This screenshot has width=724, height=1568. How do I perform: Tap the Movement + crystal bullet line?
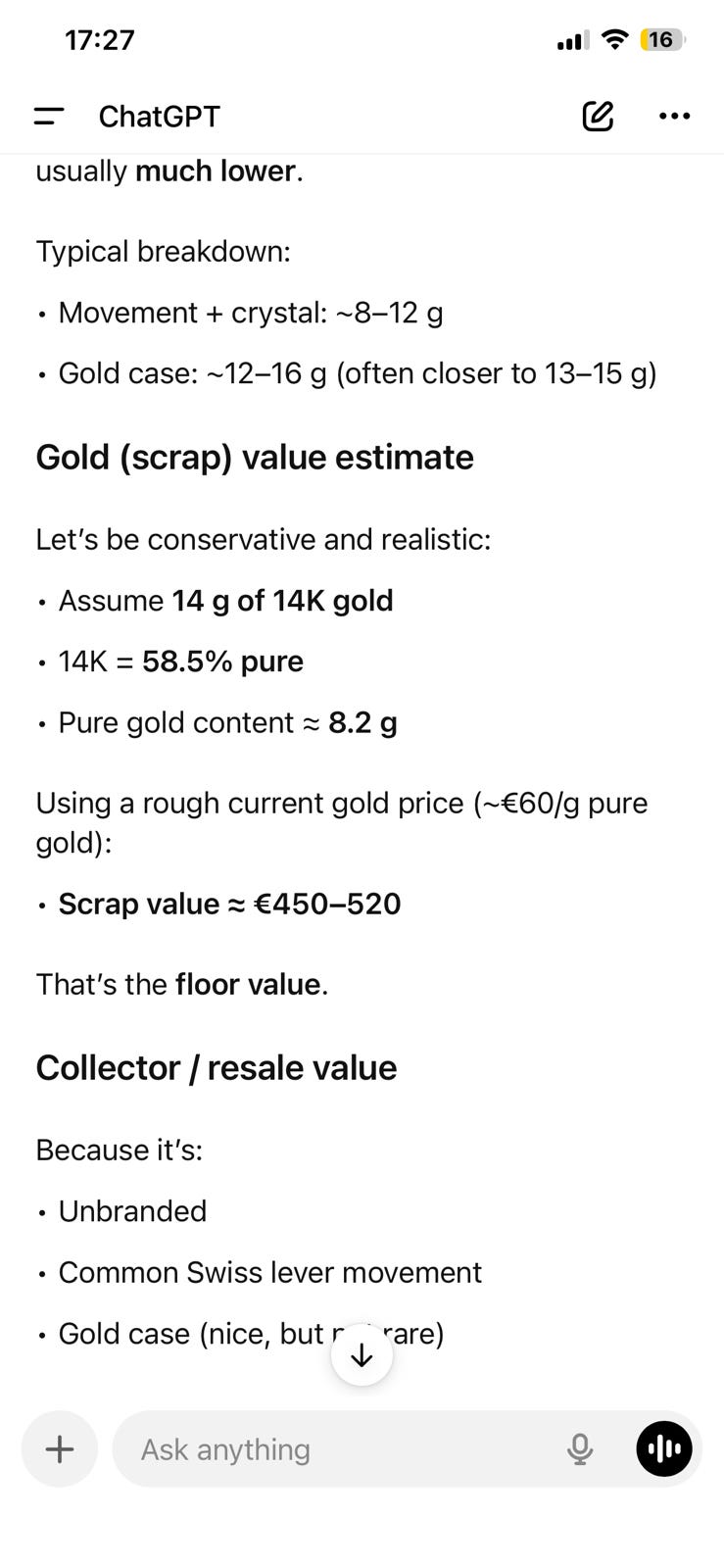[x=250, y=313]
